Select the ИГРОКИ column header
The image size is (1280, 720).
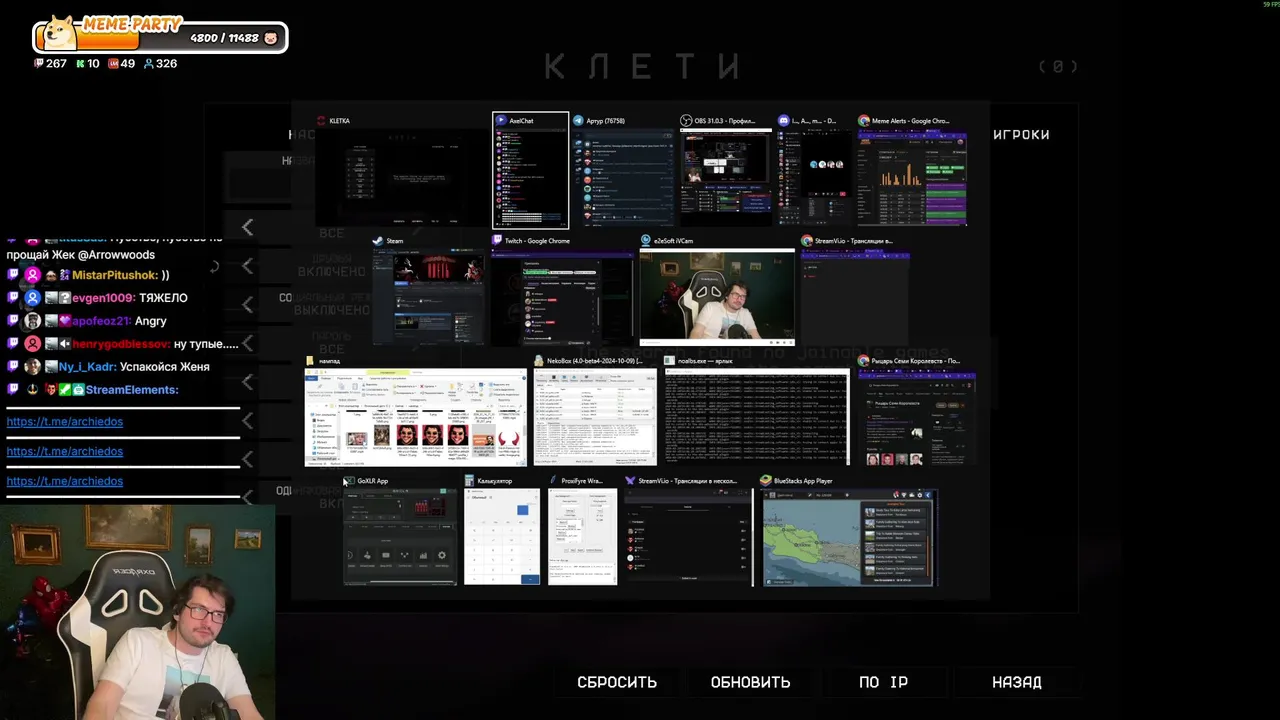1021,134
